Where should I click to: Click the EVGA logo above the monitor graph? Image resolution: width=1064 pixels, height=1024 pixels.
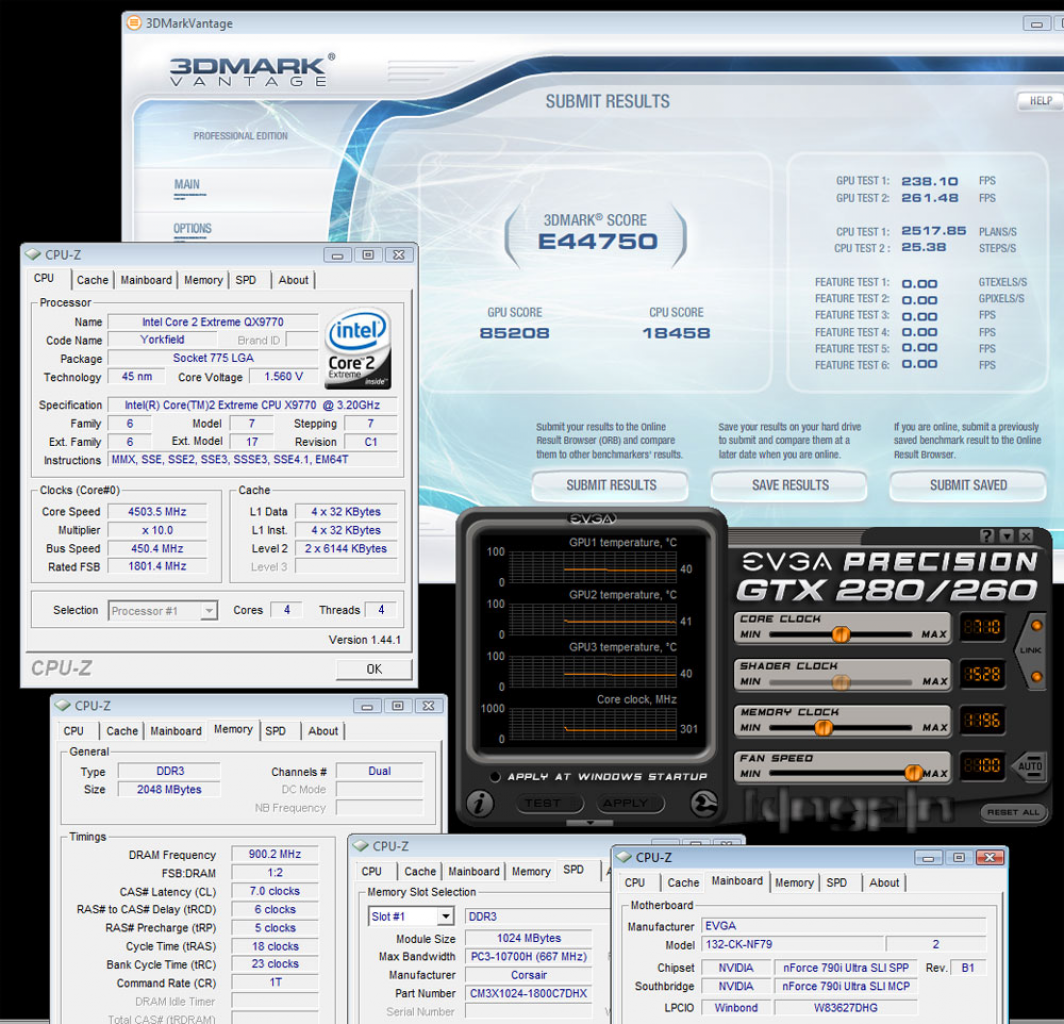click(592, 518)
